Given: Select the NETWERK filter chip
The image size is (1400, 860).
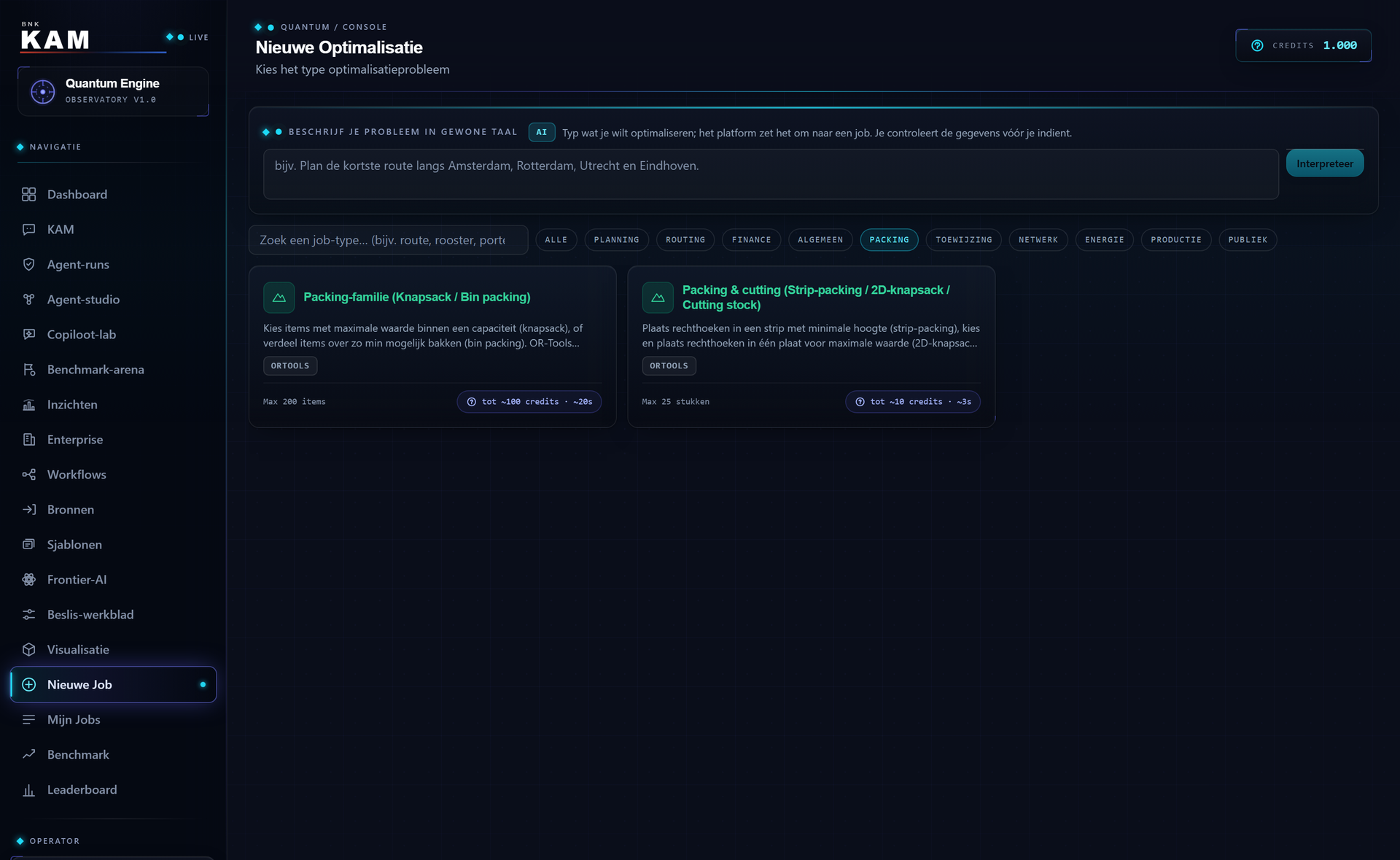Looking at the screenshot, I should click(x=1038, y=240).
